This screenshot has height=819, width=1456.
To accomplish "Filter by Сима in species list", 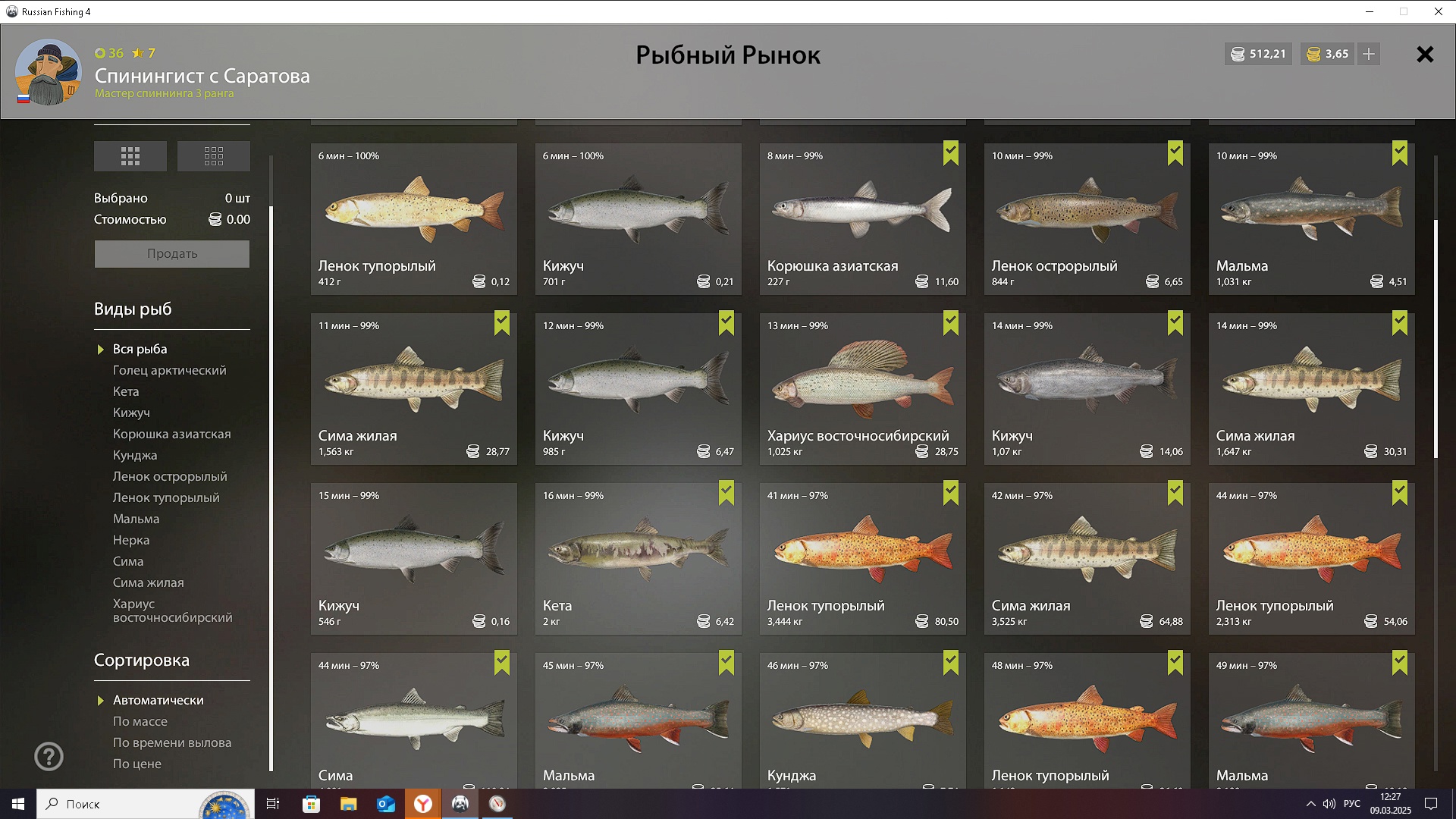I will tap(128, 561).
